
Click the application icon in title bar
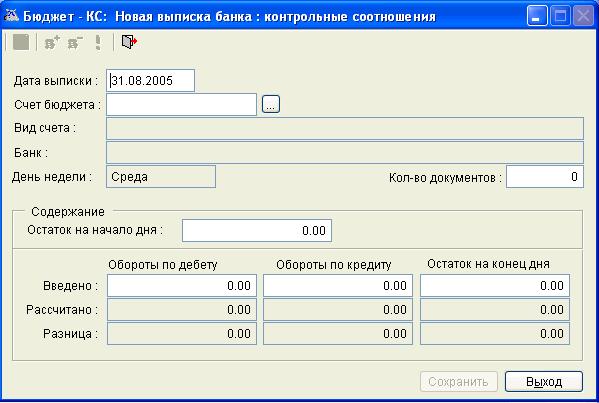point(11,16)
